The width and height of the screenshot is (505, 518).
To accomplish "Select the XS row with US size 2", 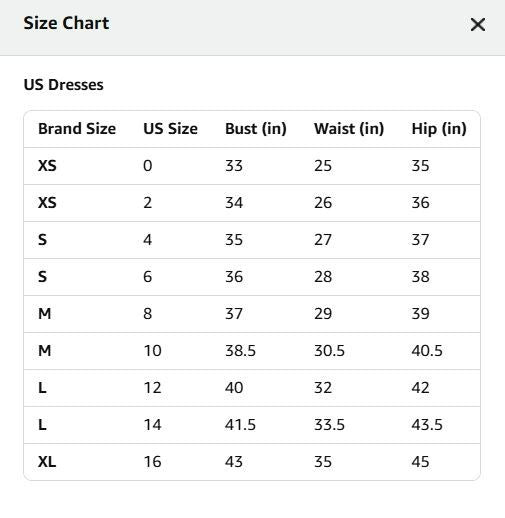I will pyautogui.click(x=252, y=203).
